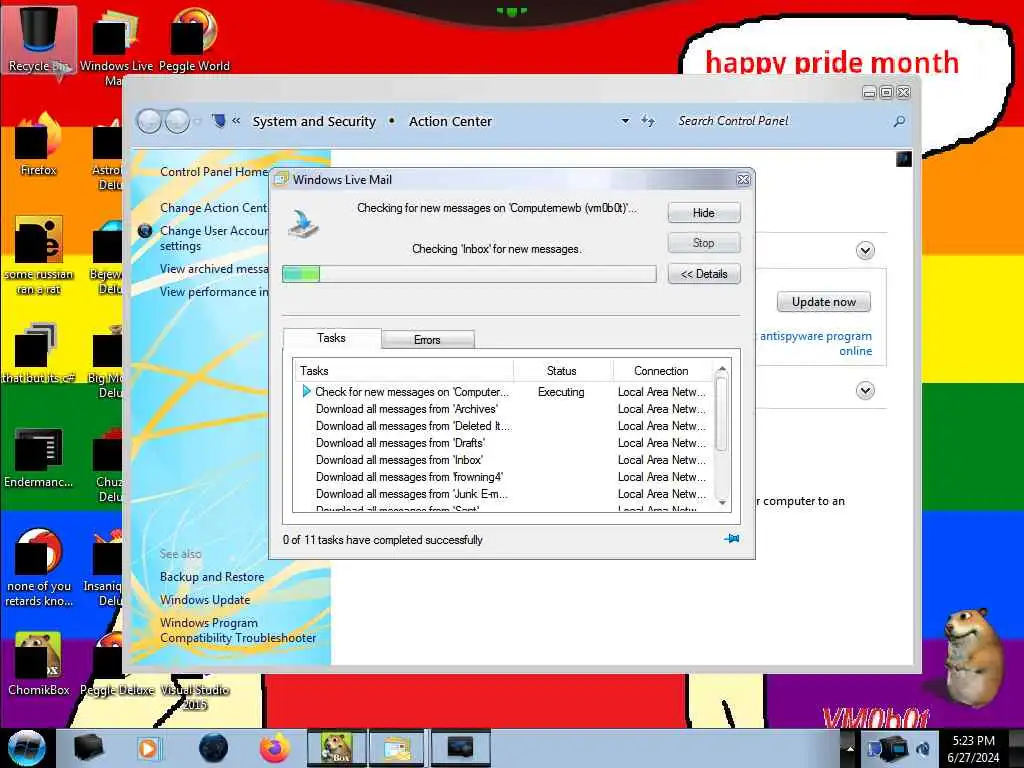The height and width of the screenshot is (768, 1024).
Task: Expand the Security section chevron
Action: click(x=865, y=251)
